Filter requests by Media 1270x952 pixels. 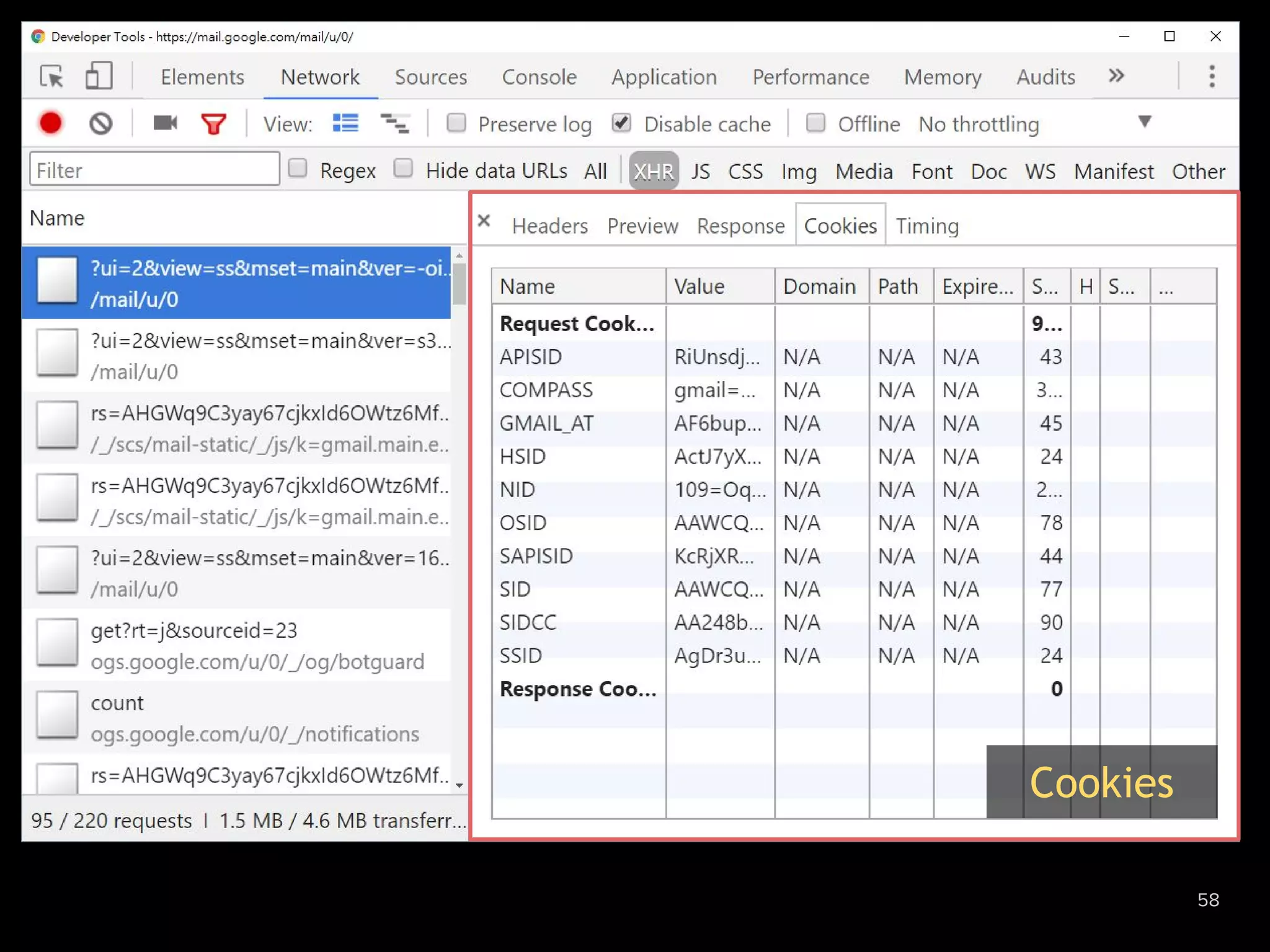864,171
